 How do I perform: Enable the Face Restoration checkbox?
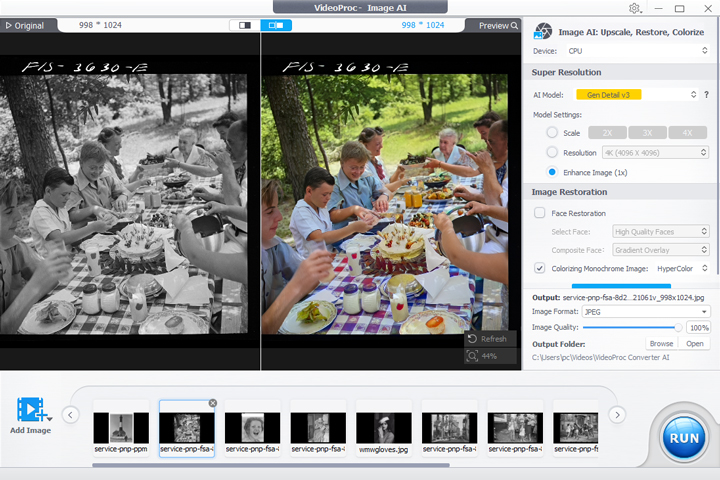pyautogui.click(x=541, y=213)
